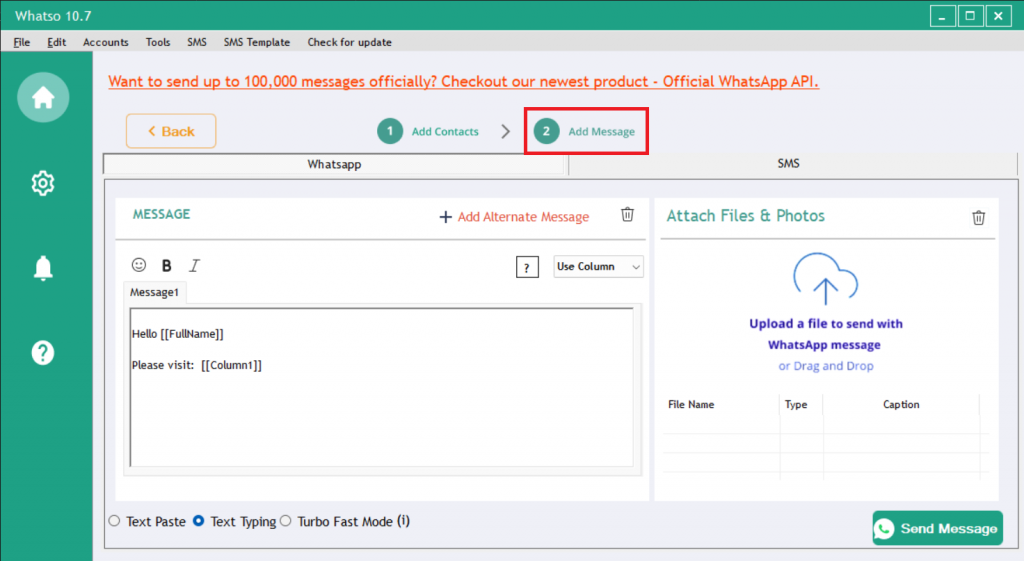
Task: Open the help question mark in sidebar
Action: click(43, 353)
